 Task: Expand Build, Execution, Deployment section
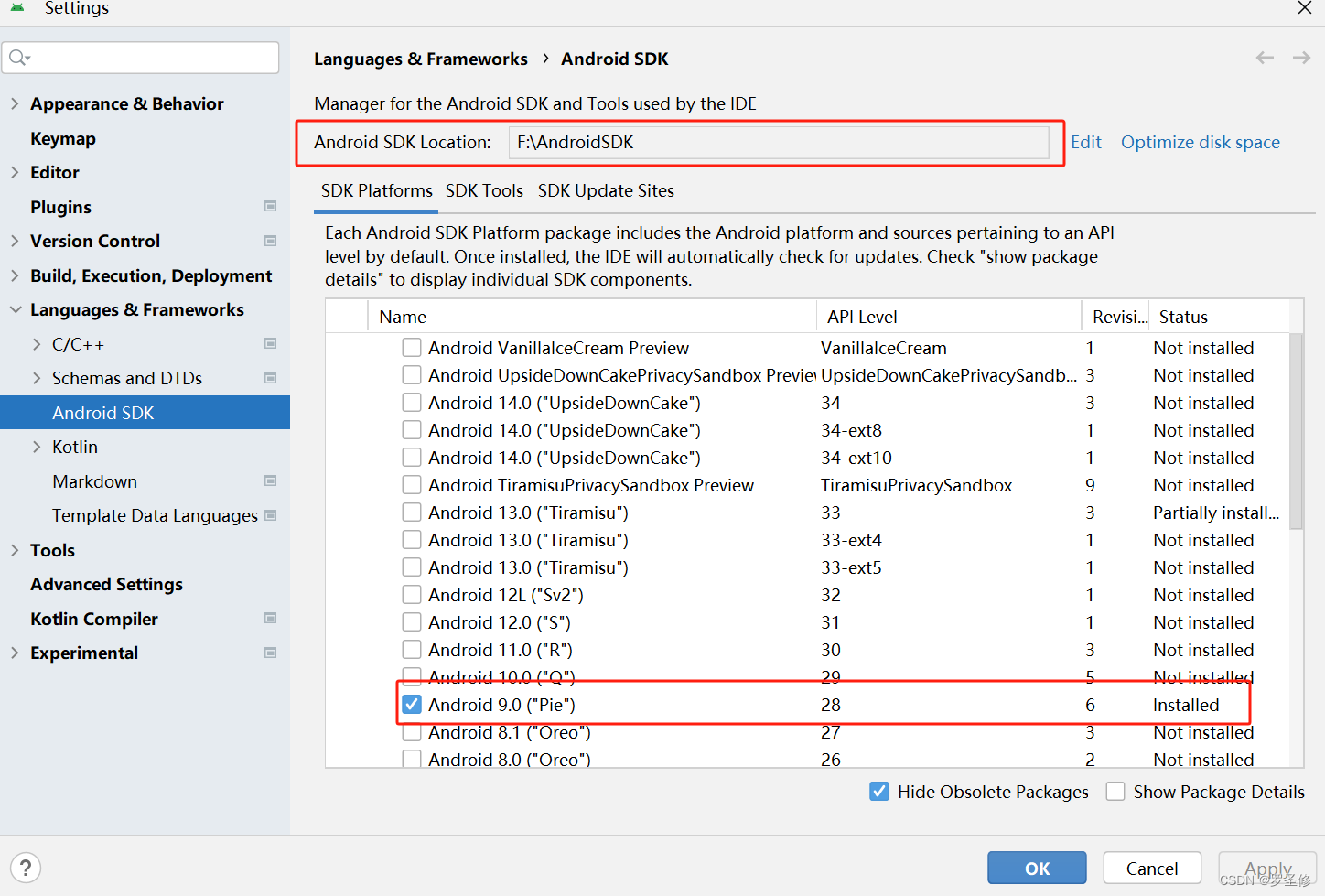15,275
